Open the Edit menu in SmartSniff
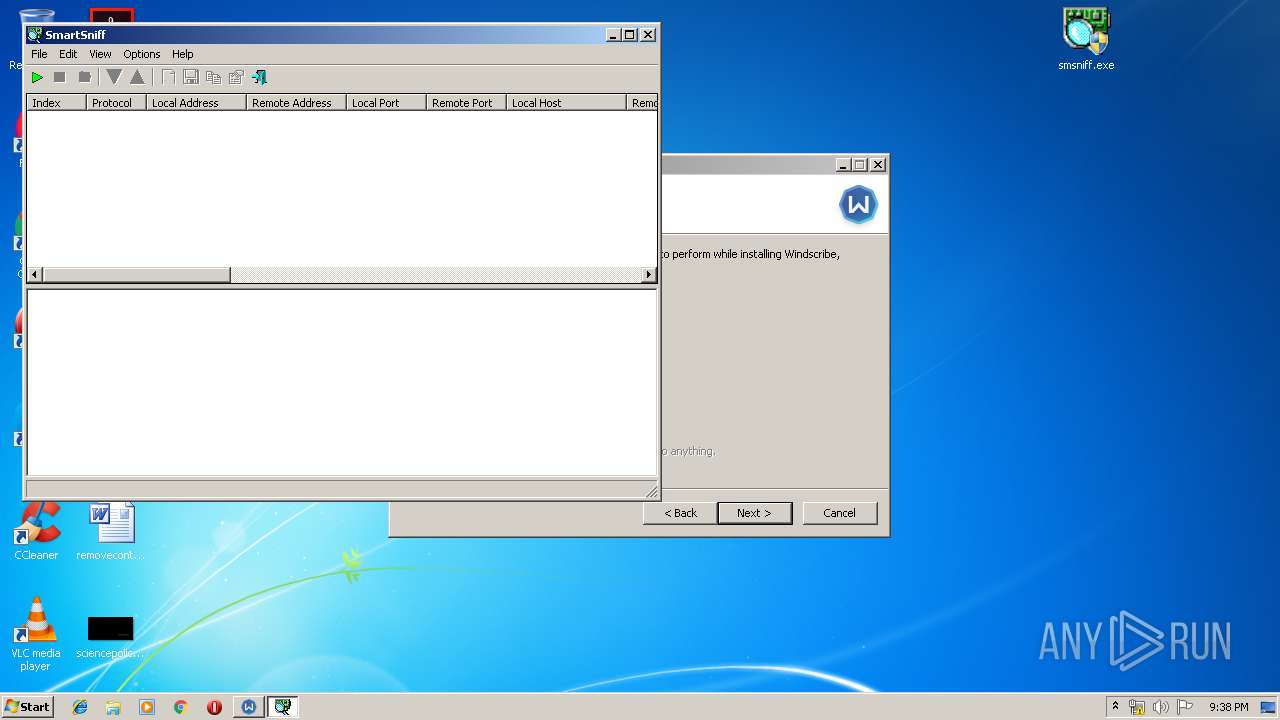The width and height of the screenshot is (1280, 720). (68, 54)
